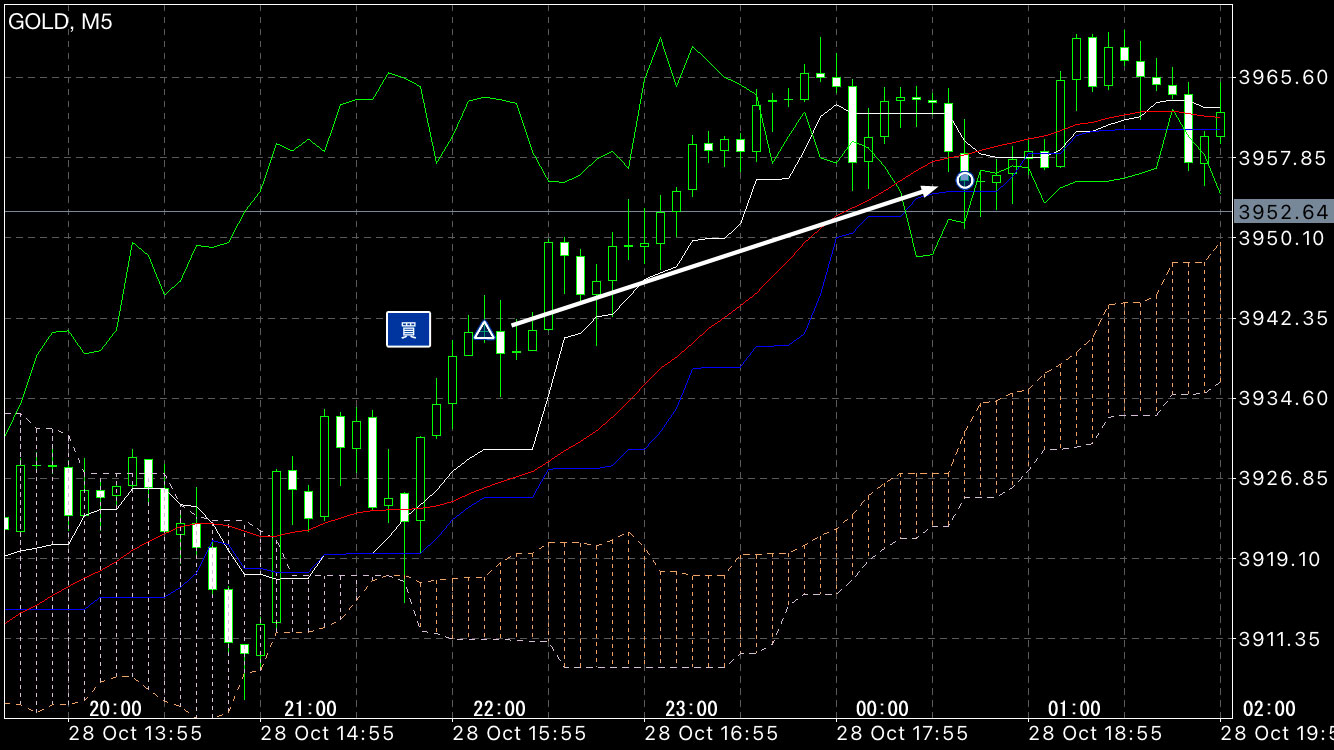Select the circular exit marker

click(965, 180)
